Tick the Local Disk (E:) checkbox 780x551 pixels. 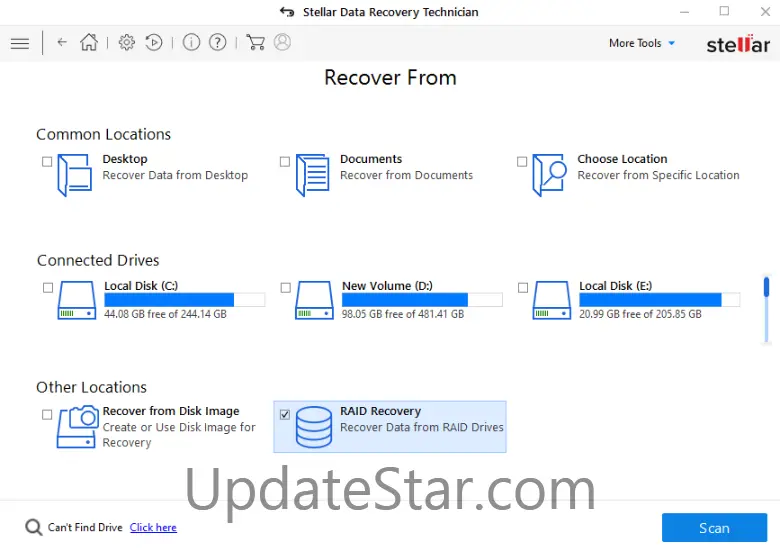pyautogui.click(x=523, y=288)
